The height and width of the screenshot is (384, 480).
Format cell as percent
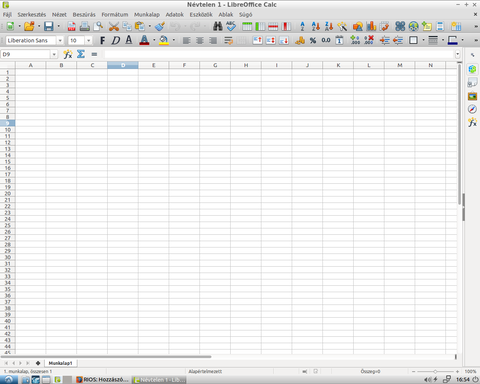[x=313, y=40]
